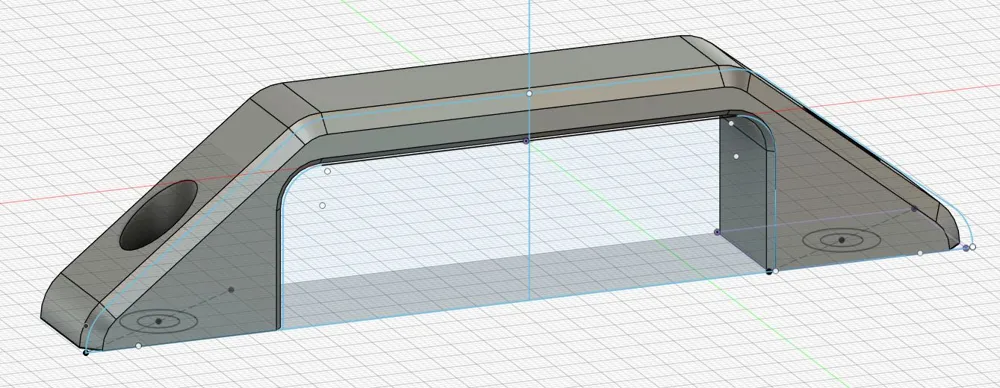Click the black point at the right leg's bottom corner
This screenshot has width=1000, height=388.
click(x=769, y=271)
